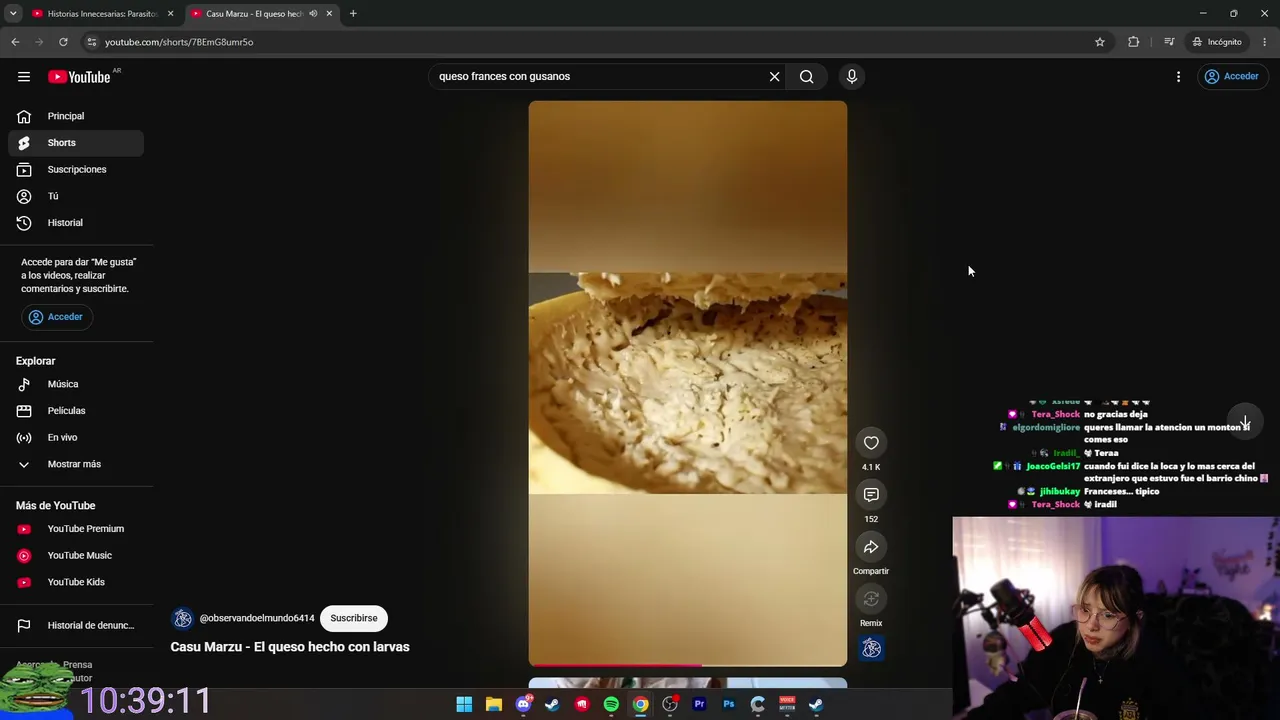Viewport: 1280px width, 720px height.
Task: Tap the Remix button
Action: 871,599
